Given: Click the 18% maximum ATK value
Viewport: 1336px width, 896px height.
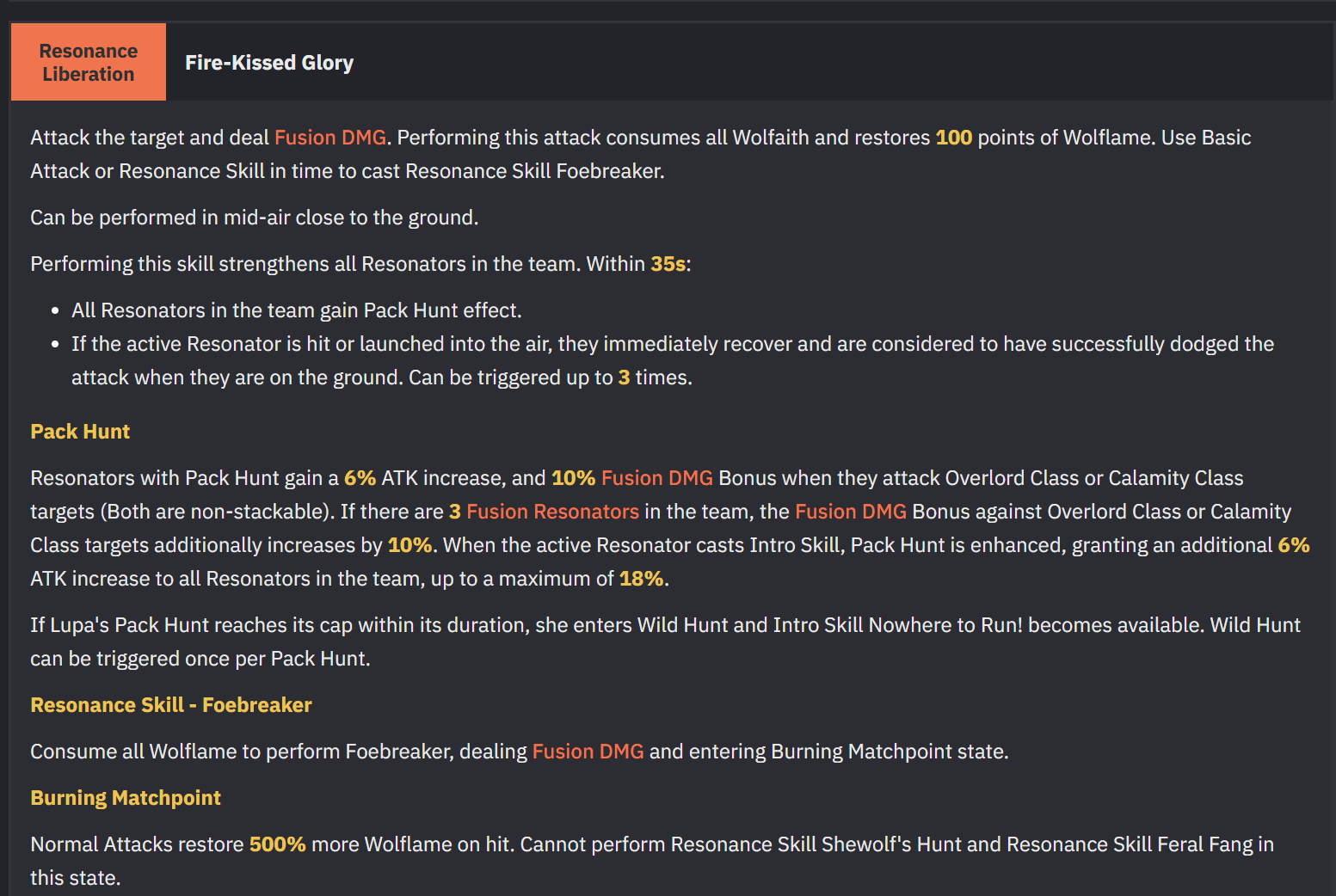Looking at the screenshot, I should [641, 579].
